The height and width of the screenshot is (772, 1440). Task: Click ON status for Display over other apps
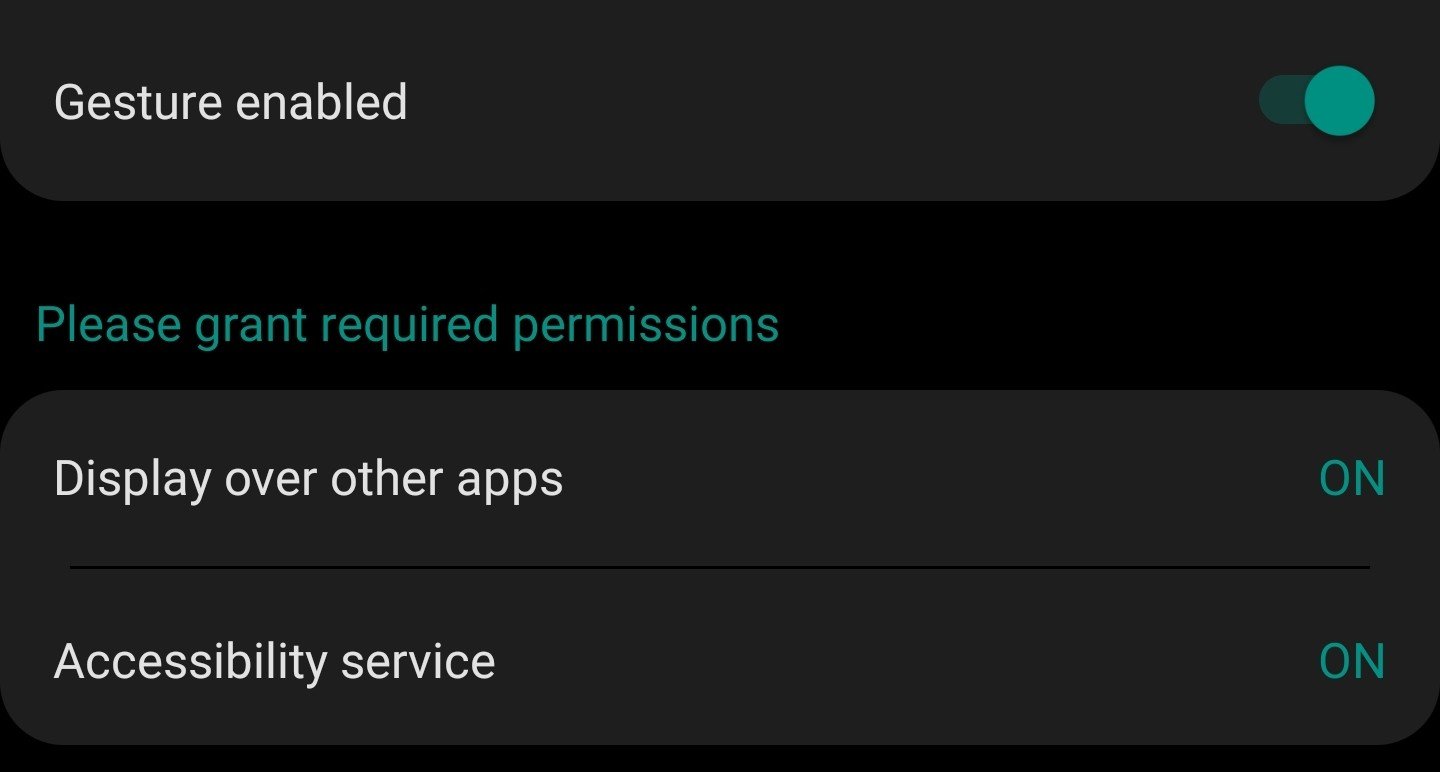[x=1352, y=479]
